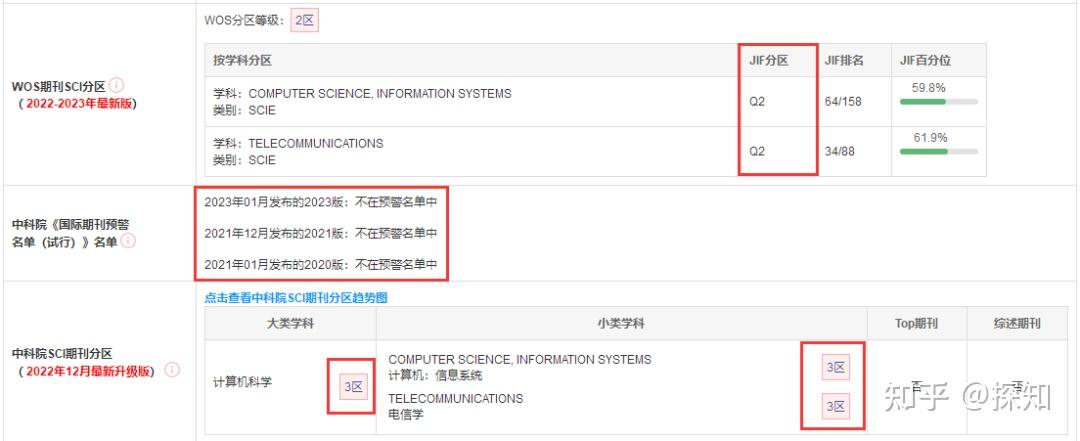Viewport: 1080px width, 441px height.
Task: Click the Q2 cell for TELECOMMUNICATIONS
Action: [757, 151]
